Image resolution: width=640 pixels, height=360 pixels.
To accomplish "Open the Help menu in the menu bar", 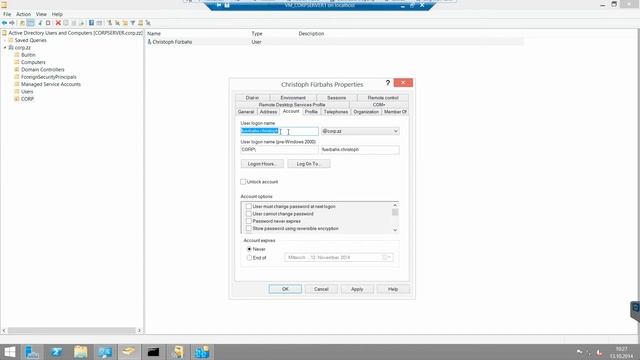I will pos(57,14).
